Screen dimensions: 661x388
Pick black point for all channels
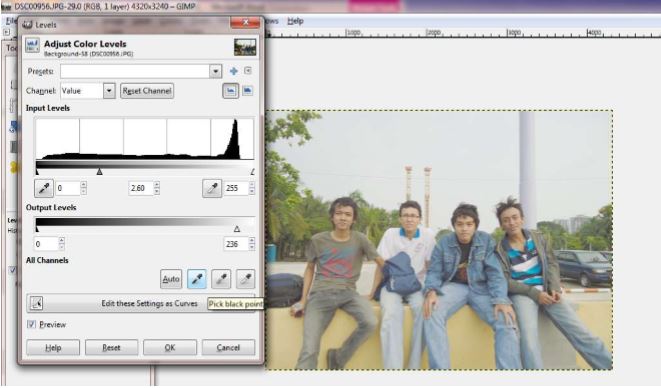pyautogui.click(x=197, y=279)
